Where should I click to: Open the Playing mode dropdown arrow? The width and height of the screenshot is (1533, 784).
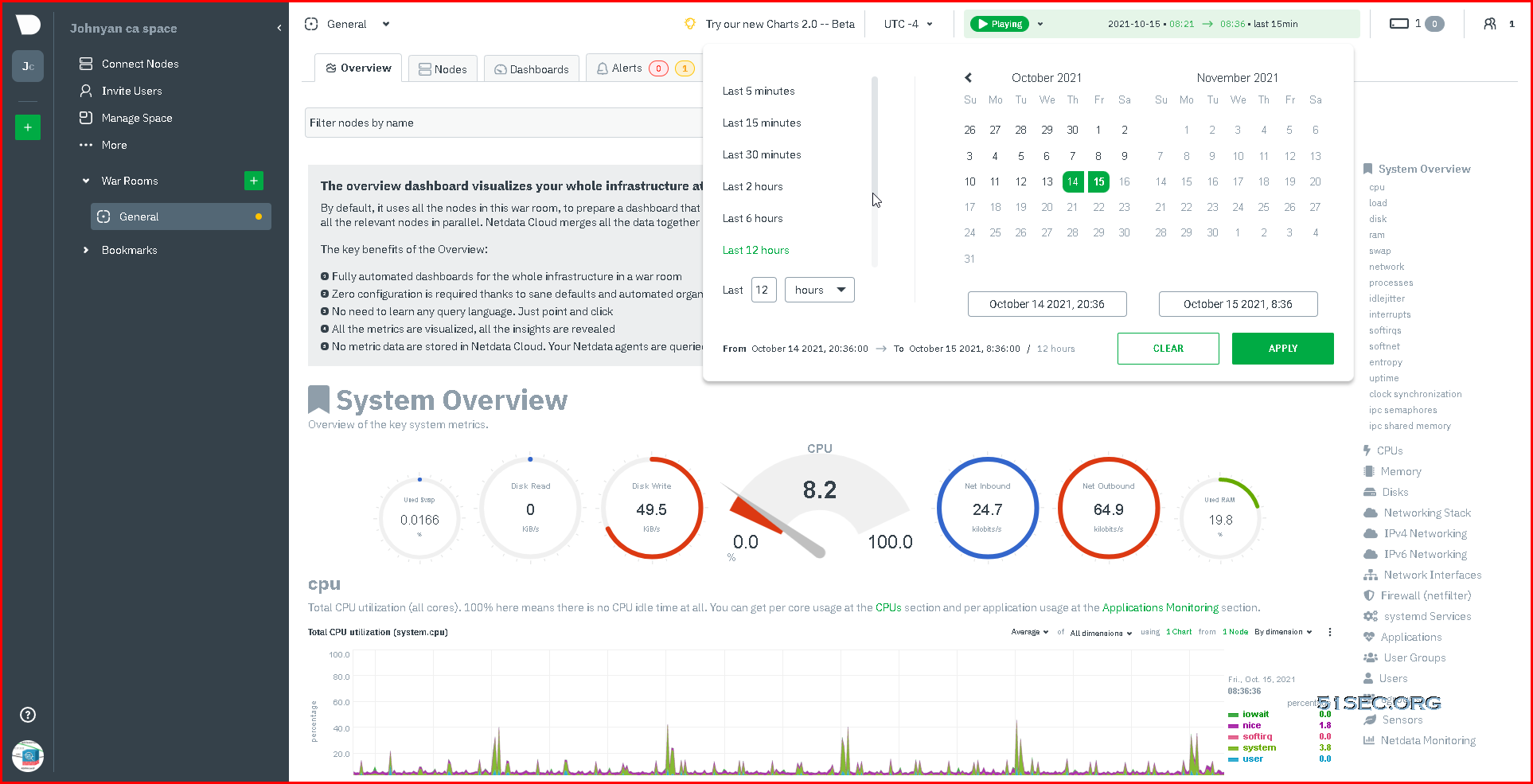point(1040,24)
